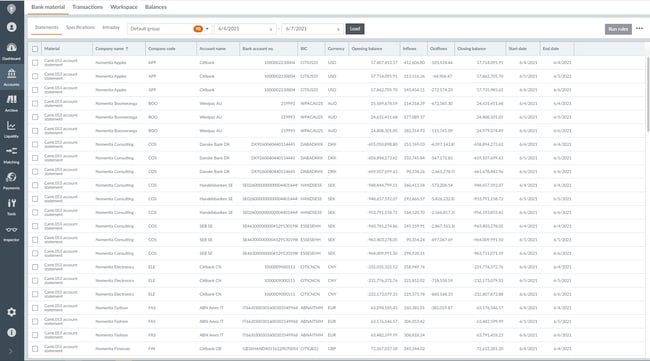Open the Default group dropdown arrow

[x=207, y=29]
